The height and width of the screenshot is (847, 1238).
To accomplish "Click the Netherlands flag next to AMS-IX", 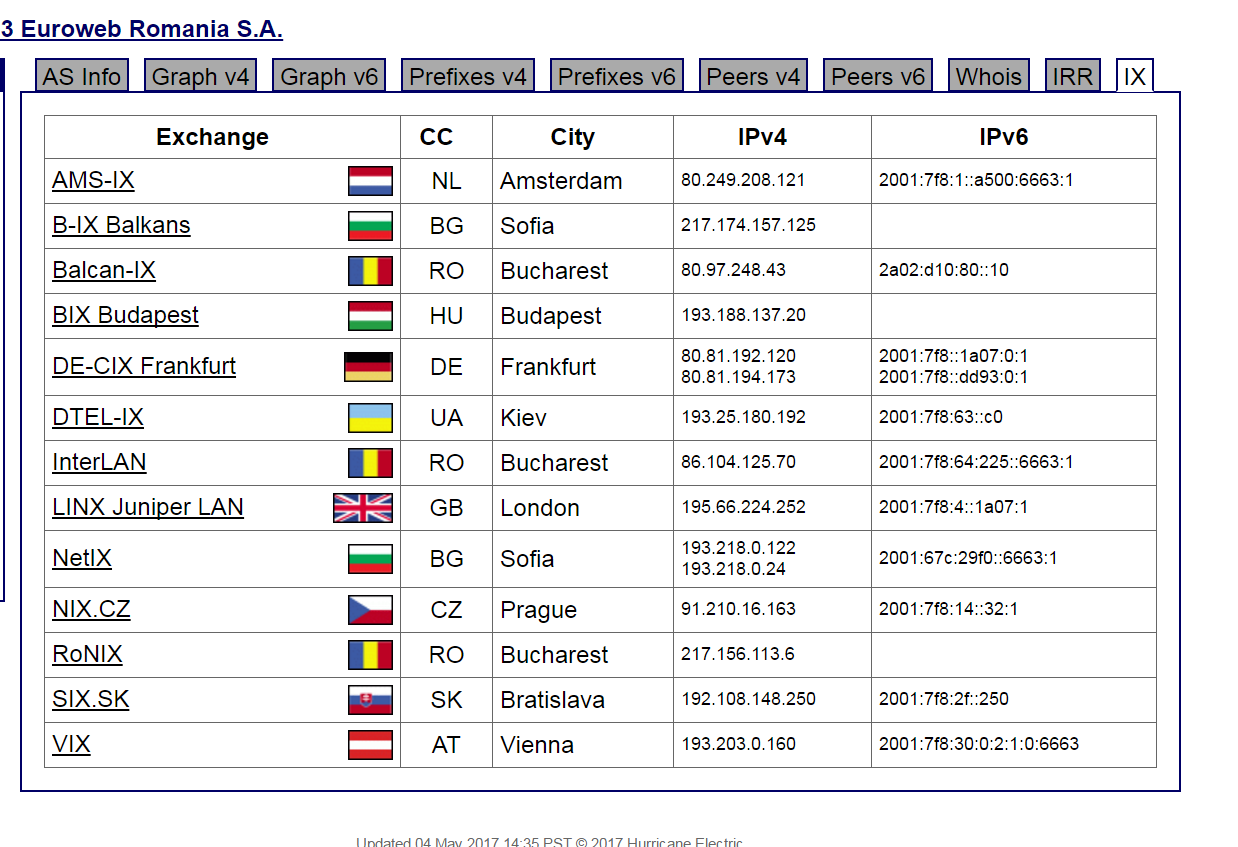I will coord(370,181).
